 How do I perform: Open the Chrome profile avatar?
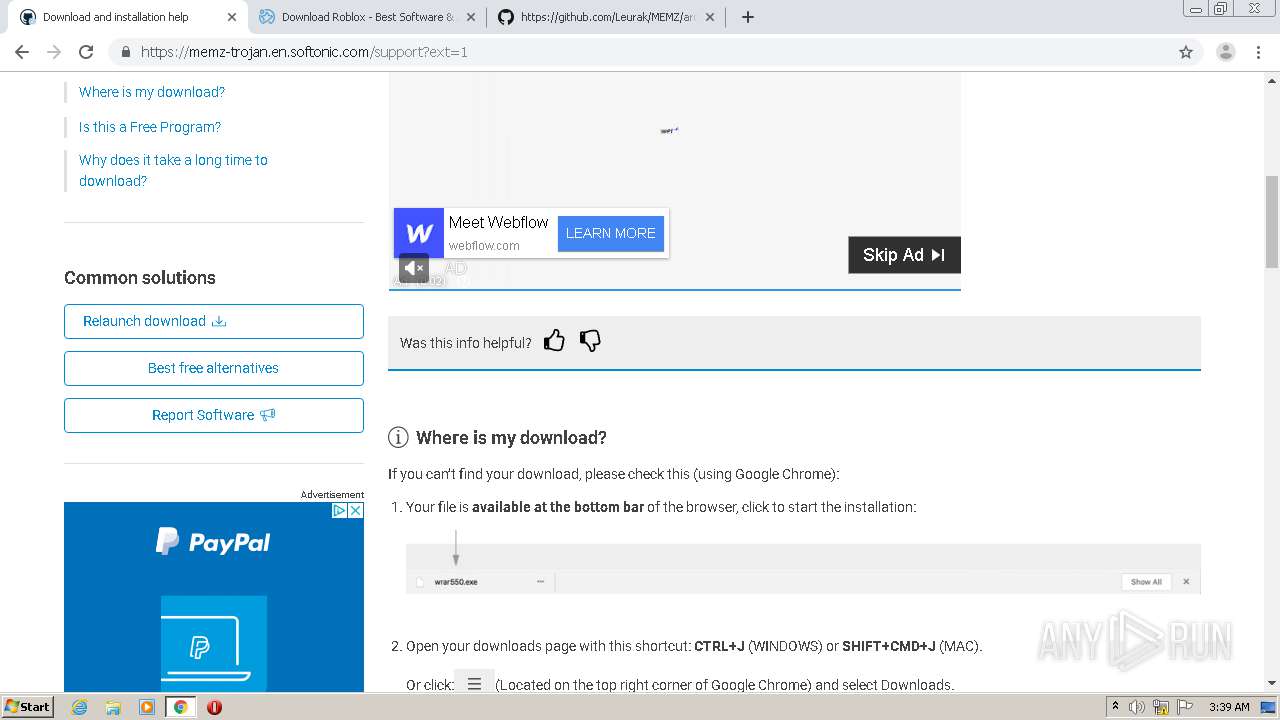coord(1225,52)
